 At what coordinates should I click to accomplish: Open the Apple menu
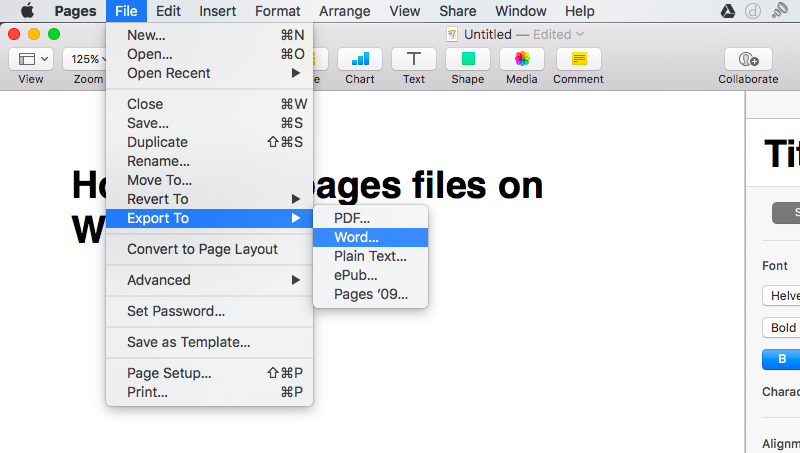[x=27, y=11]
